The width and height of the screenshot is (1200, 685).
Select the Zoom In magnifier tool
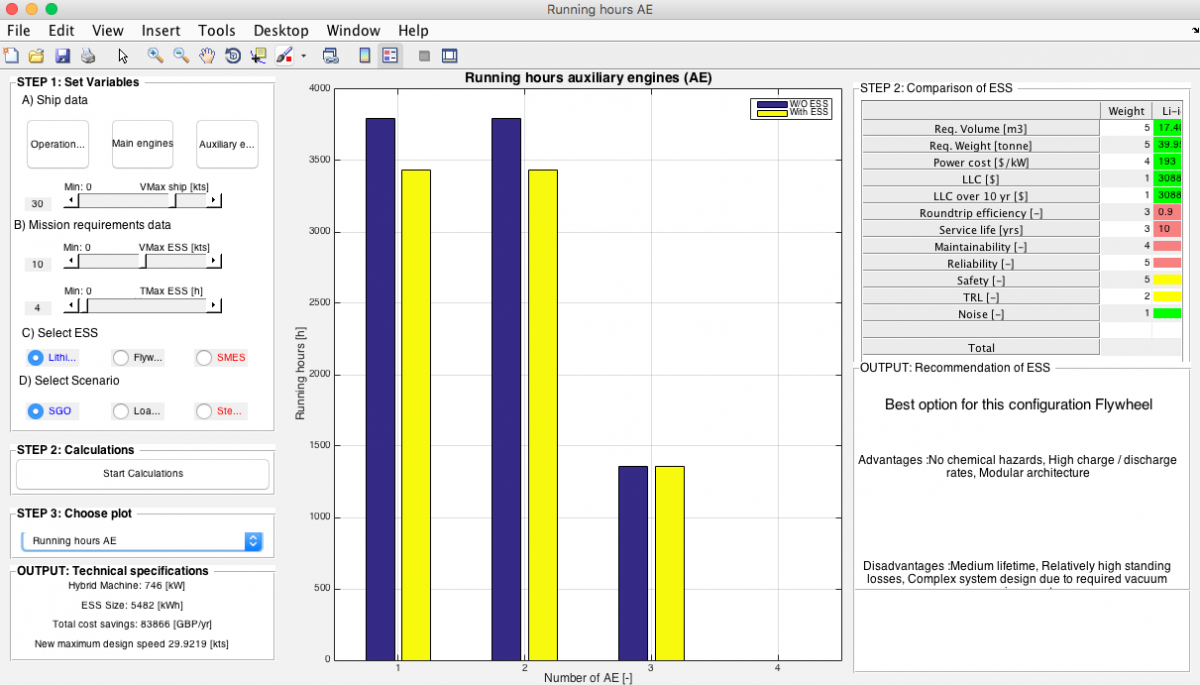[x=155, y=56]
